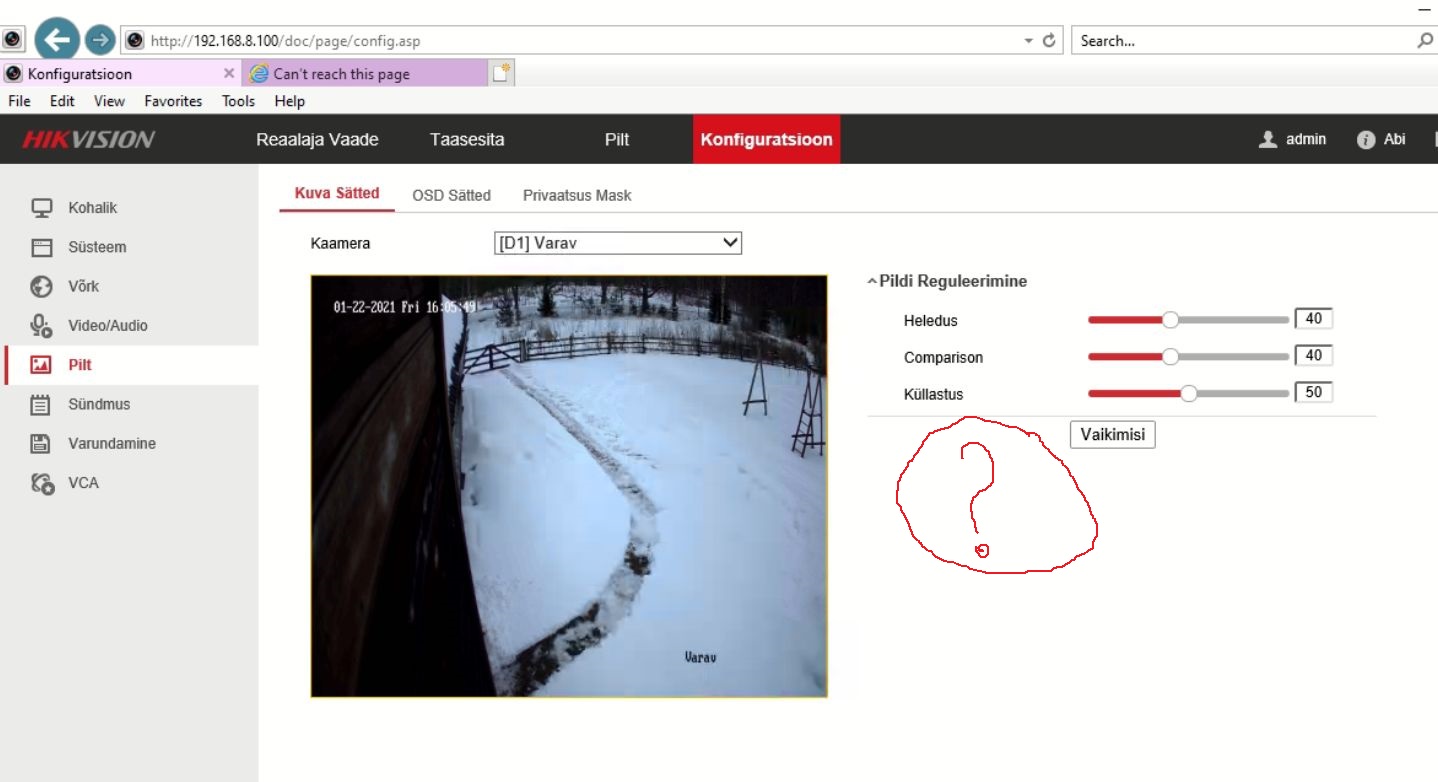Viewport: 1438px width, 782px height.
Task: Refresh page using address bar reload icon
Action: pos(1049,41)
